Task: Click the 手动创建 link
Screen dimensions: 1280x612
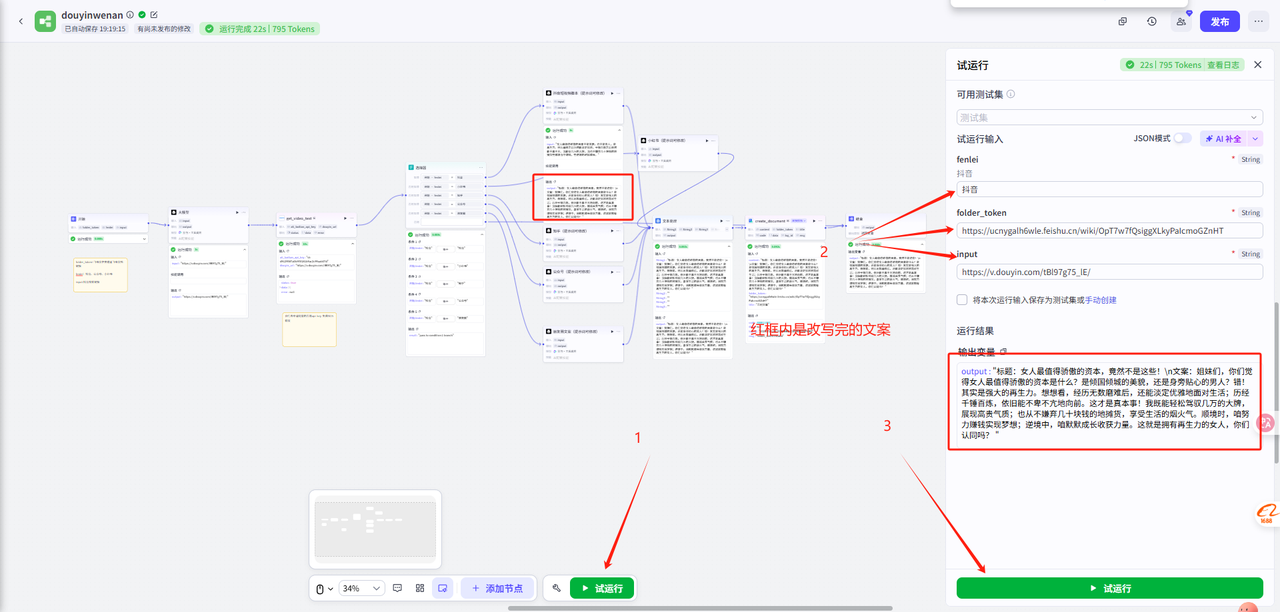Action: point(1101,300)
